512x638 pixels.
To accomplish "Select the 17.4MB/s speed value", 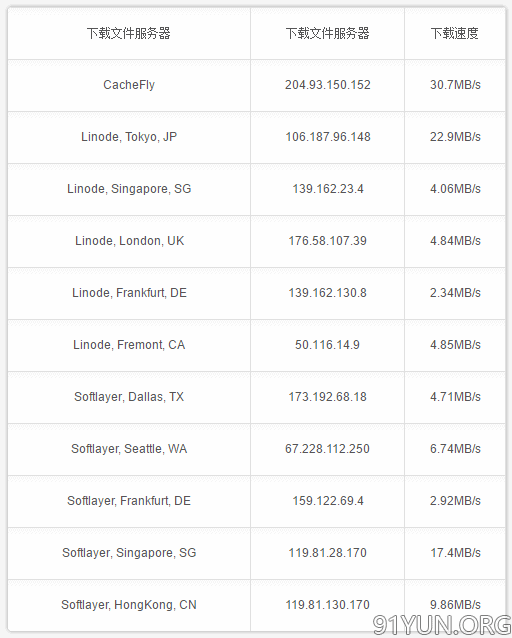I will (x=455, y=553).
